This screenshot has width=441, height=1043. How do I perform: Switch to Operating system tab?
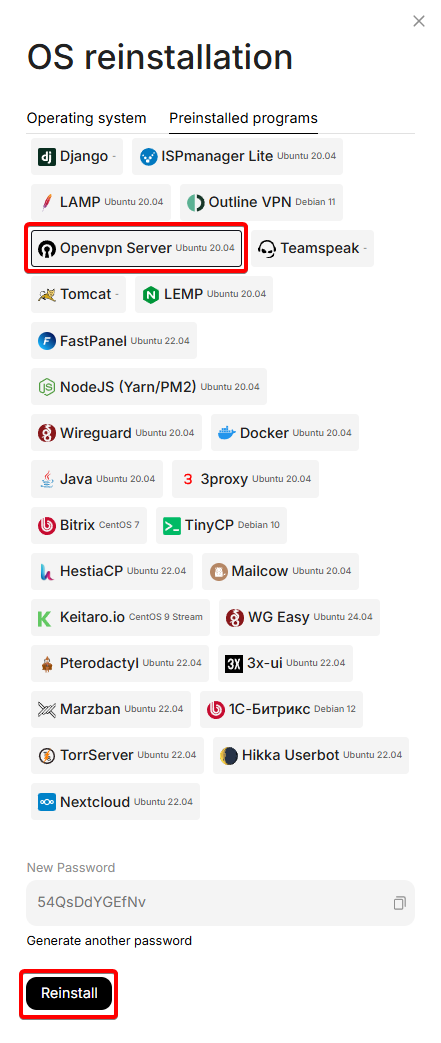pyautogui.click(x=86, y=118)
